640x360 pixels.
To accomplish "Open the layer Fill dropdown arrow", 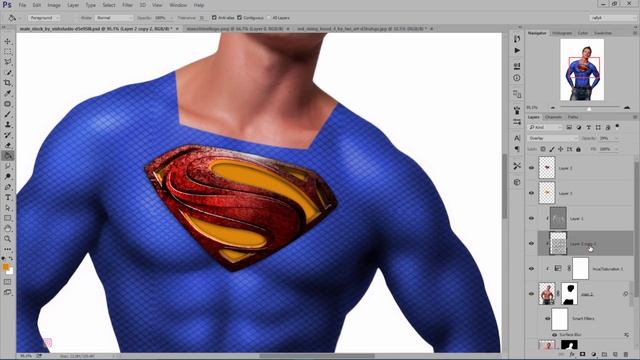I will click(616, 149).
